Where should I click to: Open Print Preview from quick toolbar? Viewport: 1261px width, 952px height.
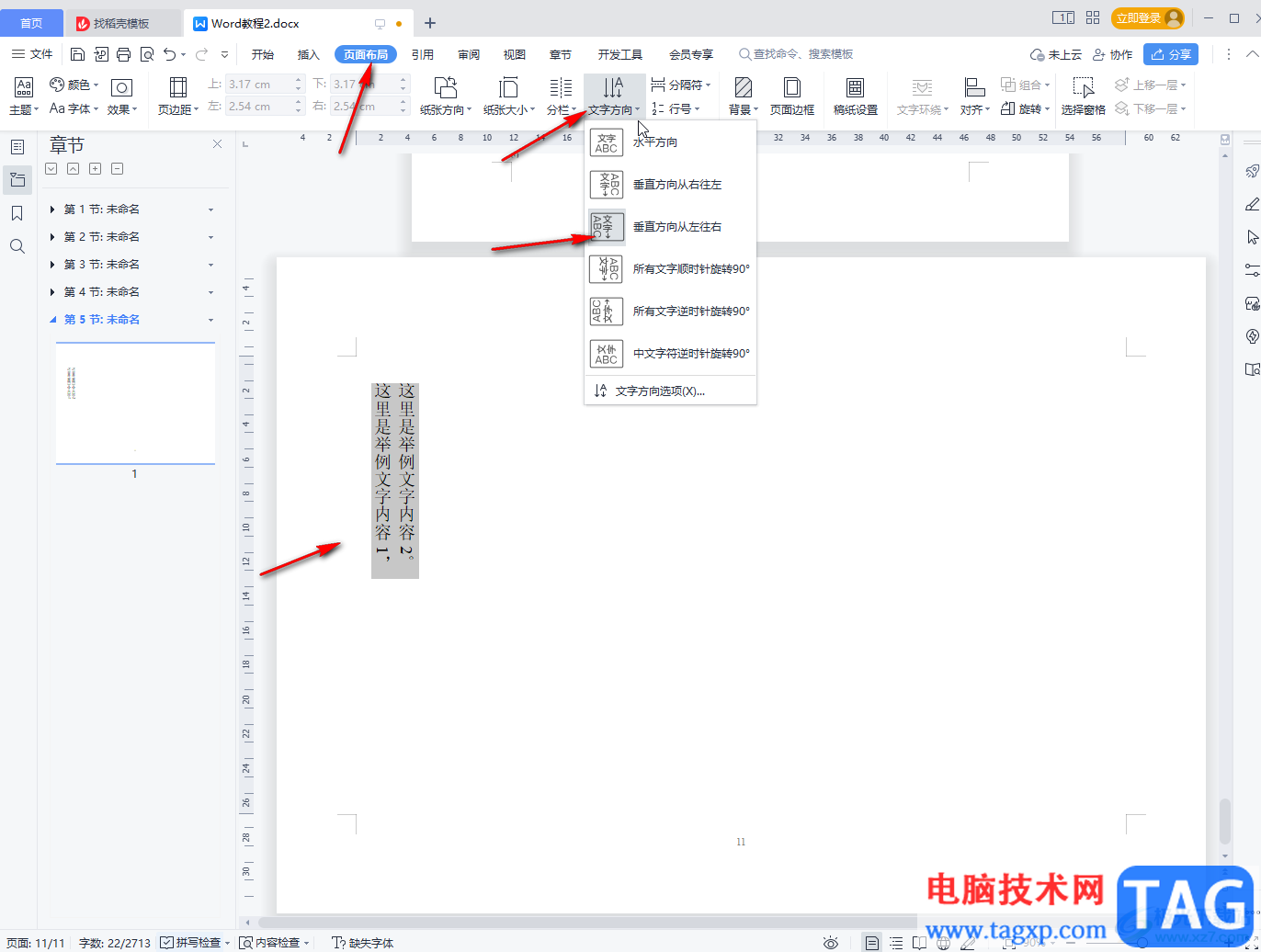pos(147,54)
